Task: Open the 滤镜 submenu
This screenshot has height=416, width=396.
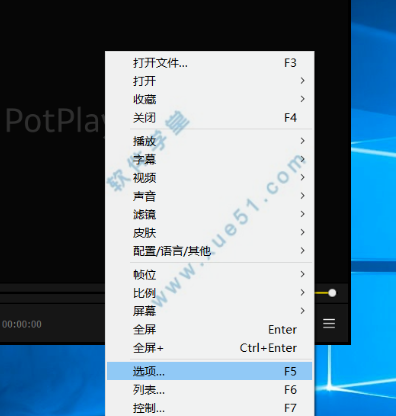Action: click(x=209, y=214)
